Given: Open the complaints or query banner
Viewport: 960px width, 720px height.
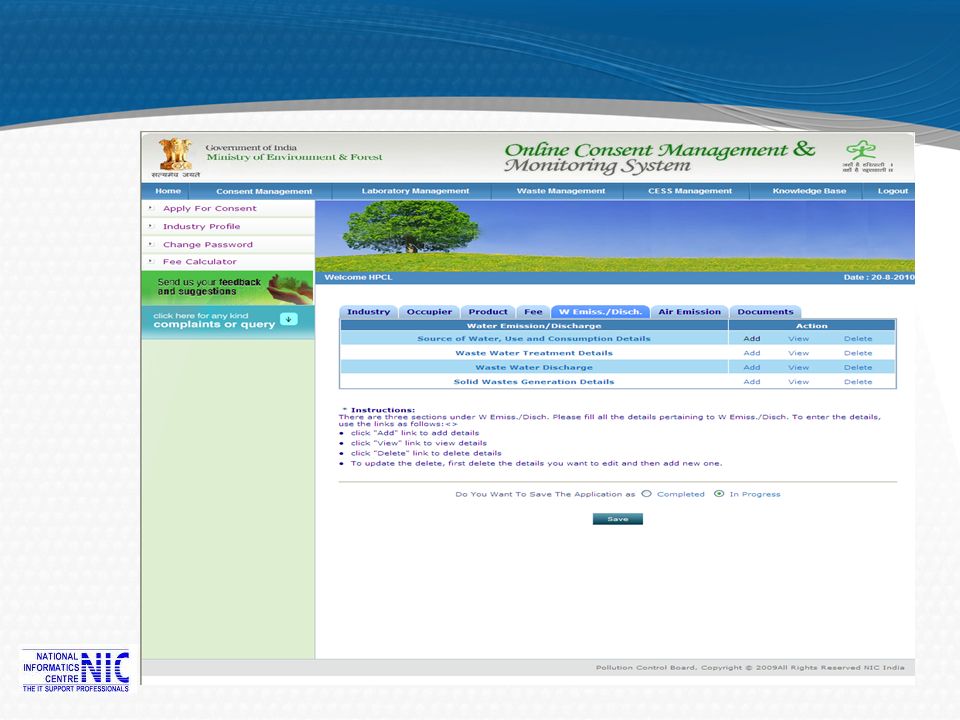Looking at the screenshot, I should point(228,321).
